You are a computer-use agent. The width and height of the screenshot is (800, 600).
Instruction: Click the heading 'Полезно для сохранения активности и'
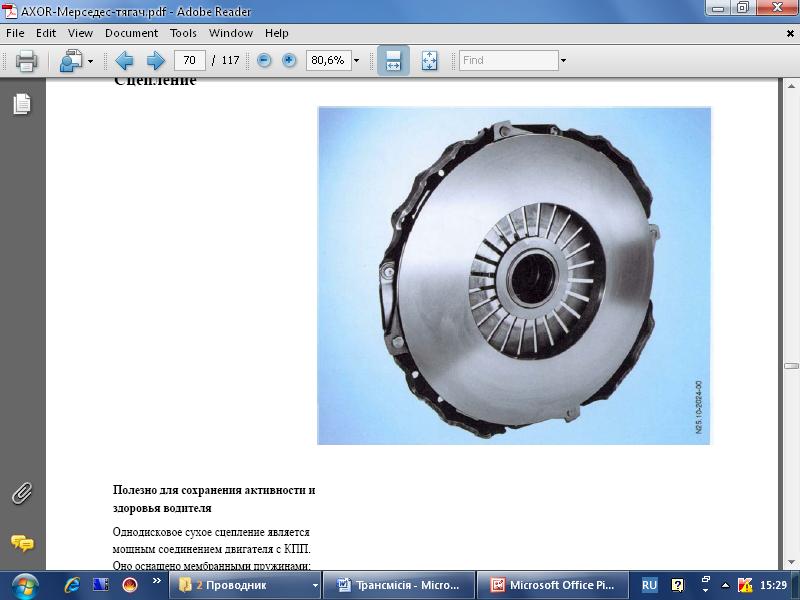214,490
